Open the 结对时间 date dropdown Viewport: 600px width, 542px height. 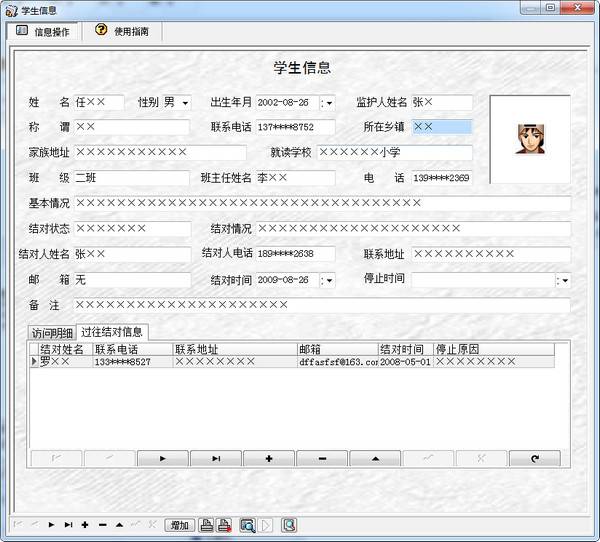pyautogui.click(x=328, y=281)
